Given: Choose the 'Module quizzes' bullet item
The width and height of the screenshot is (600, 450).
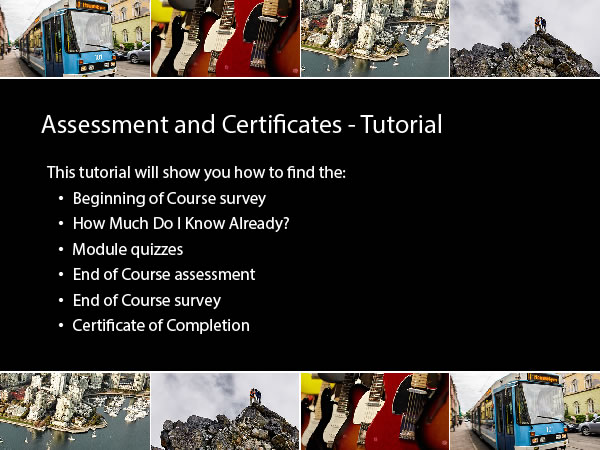Looking at the screenshot, I should tap(127, 249).
